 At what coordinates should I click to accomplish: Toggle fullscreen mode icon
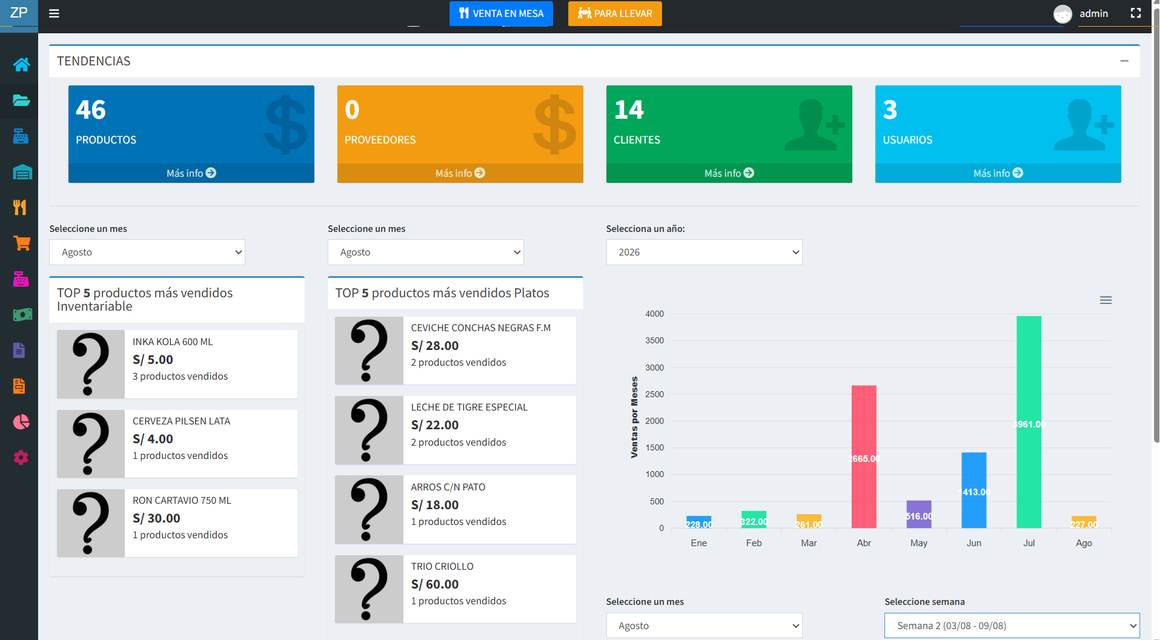1136,13
